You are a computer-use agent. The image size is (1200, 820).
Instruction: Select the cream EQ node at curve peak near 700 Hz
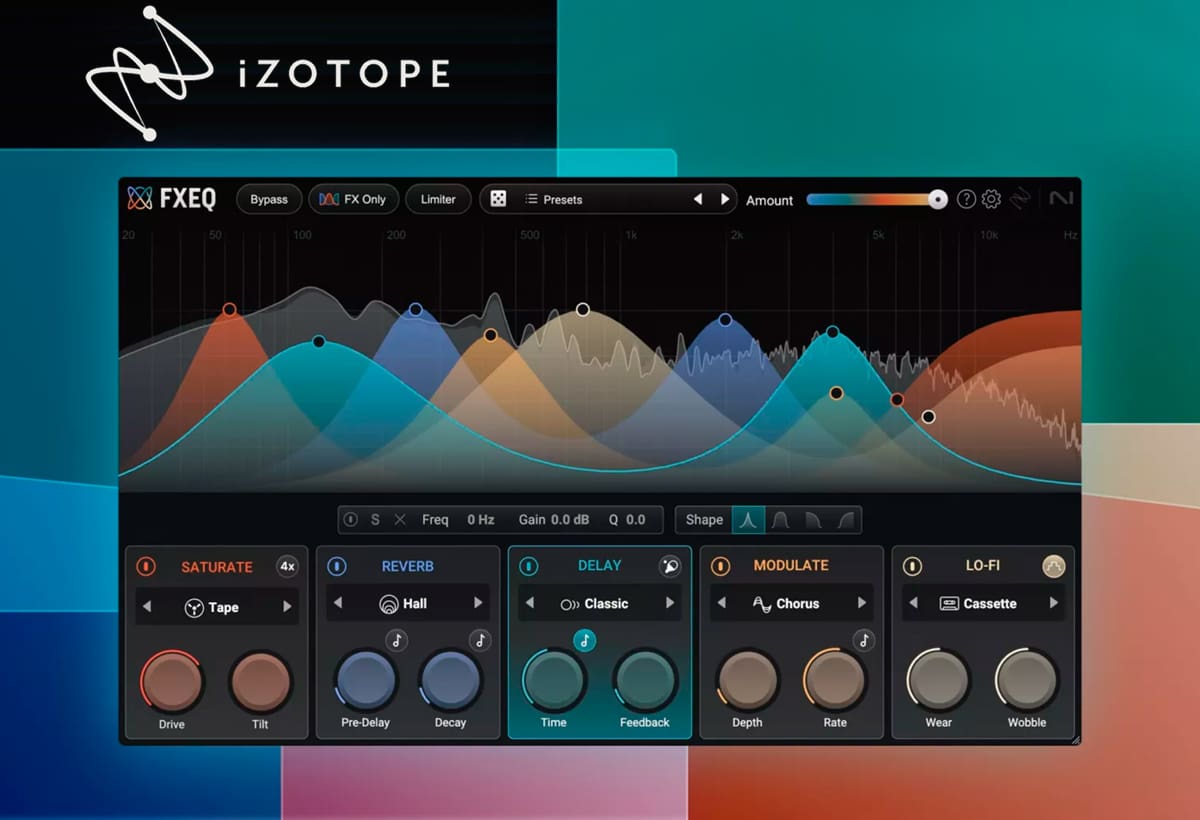pyautogui.click(x=583, y=310)
